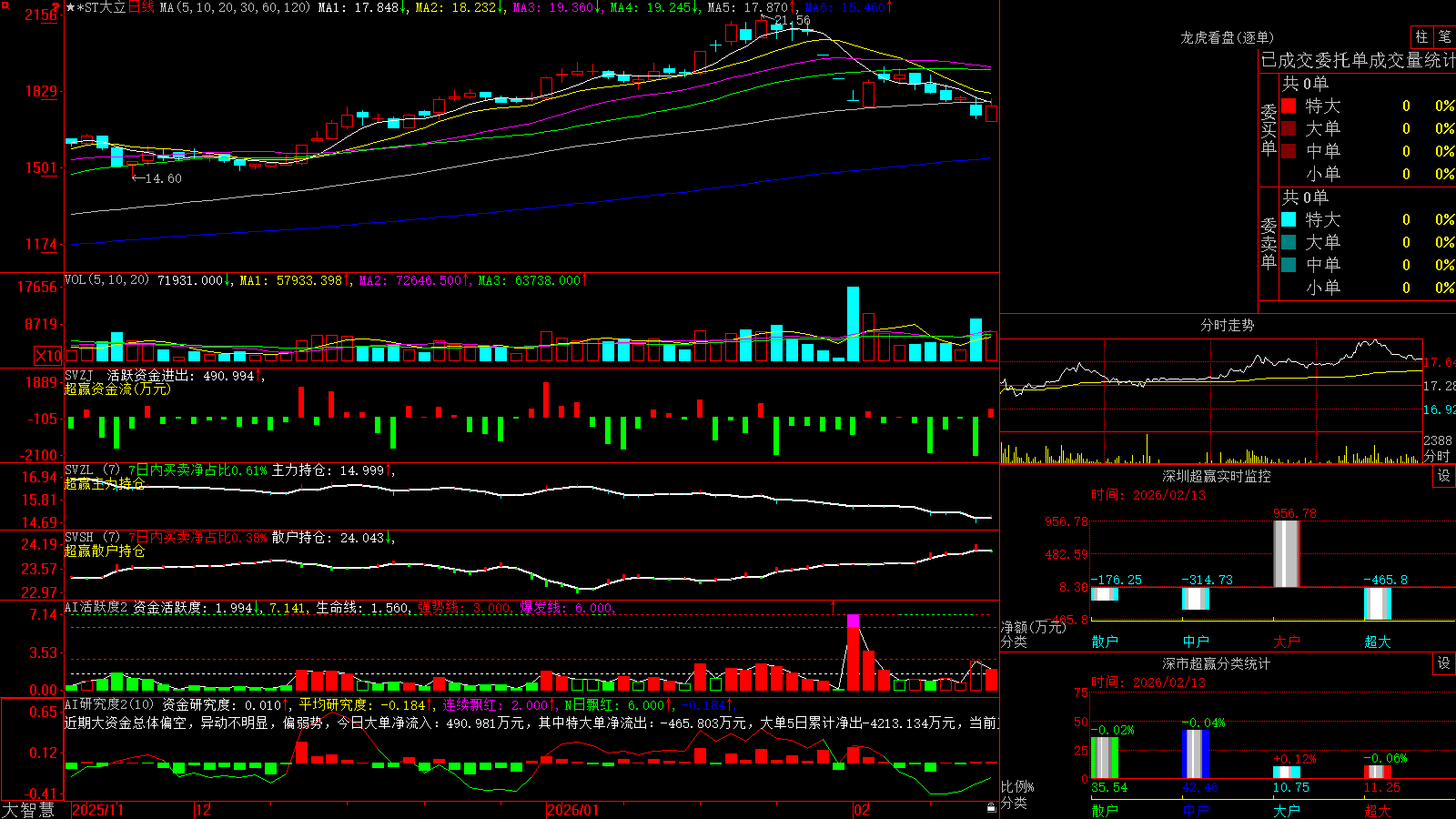
Task: Click the 龙虎看盘(逐单) panel title
Action: tap(1228, 37)
